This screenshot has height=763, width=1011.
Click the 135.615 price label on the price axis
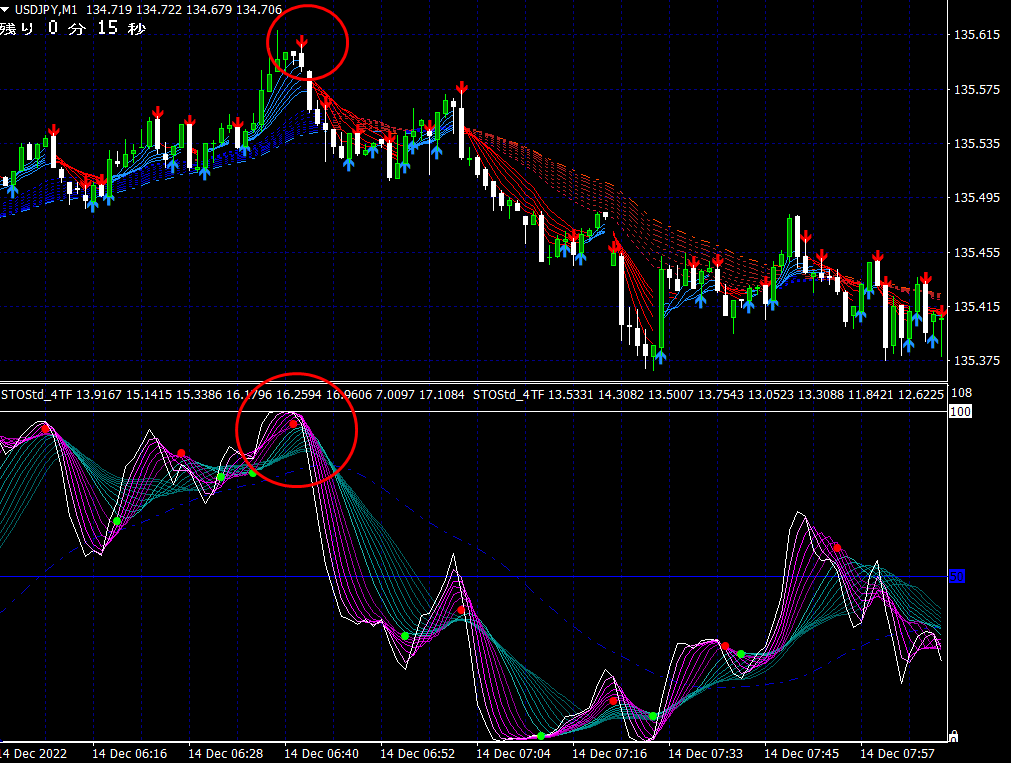[977, 35]
